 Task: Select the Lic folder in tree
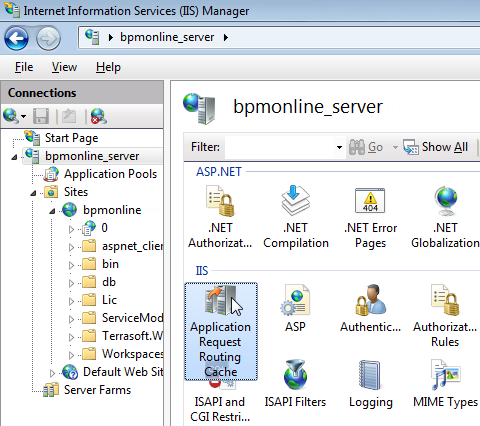point(109,300)
